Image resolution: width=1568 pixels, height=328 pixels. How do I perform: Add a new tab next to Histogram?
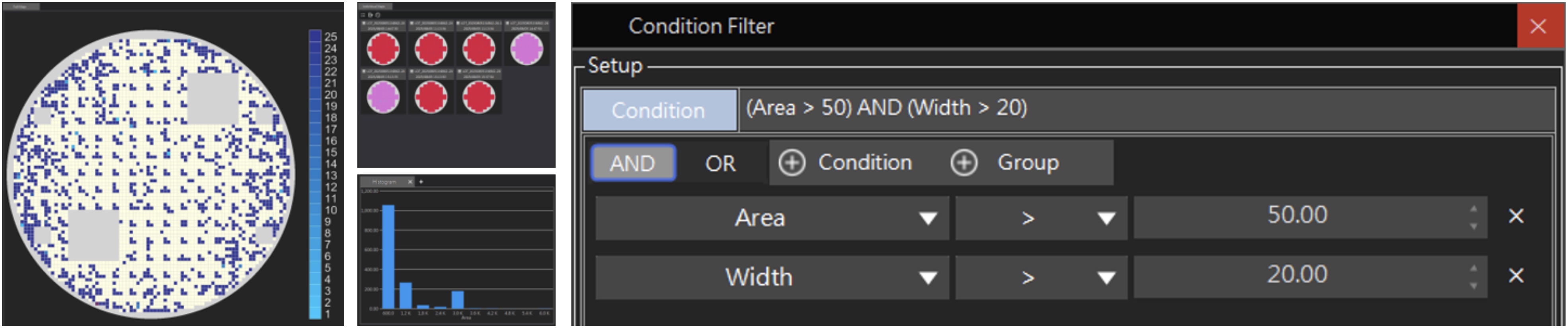tap(421, 182)
